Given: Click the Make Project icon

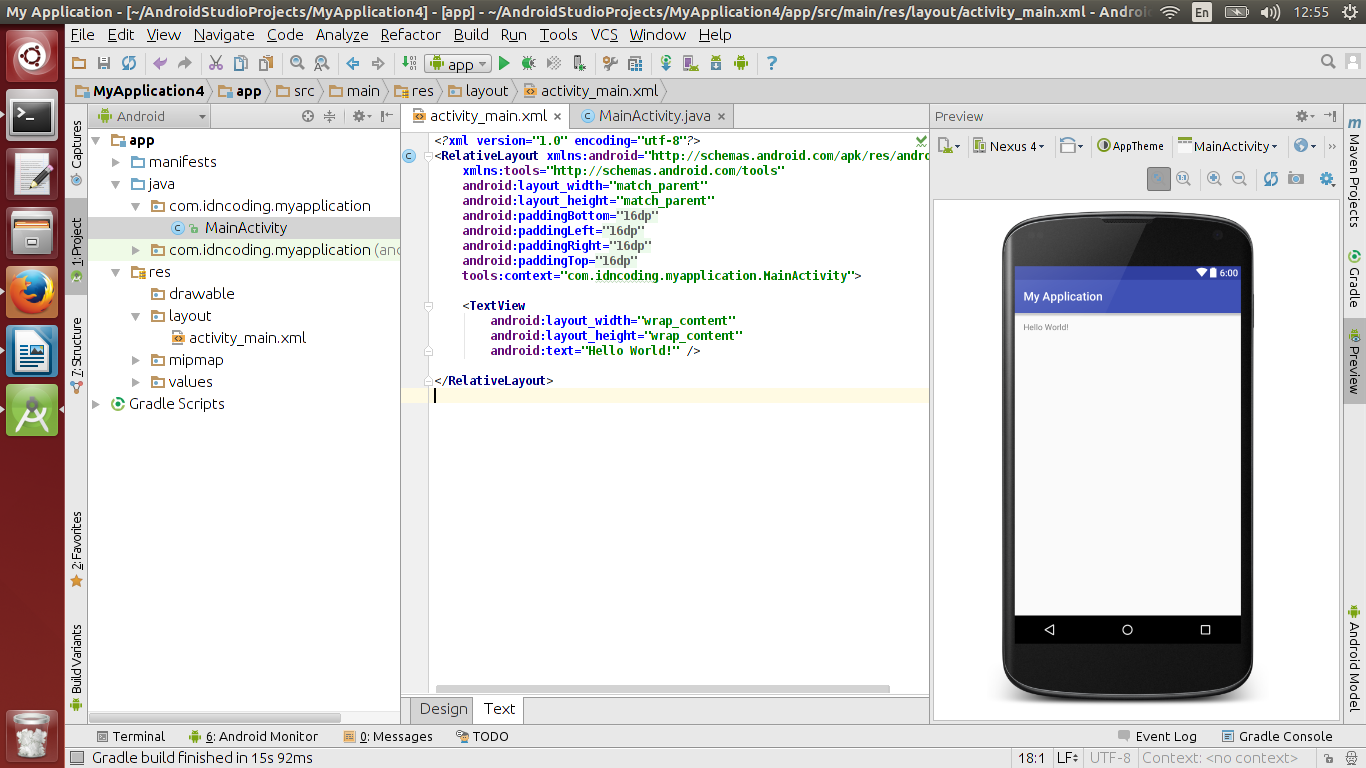Looking at the screenshot, I should pos(408,63).
